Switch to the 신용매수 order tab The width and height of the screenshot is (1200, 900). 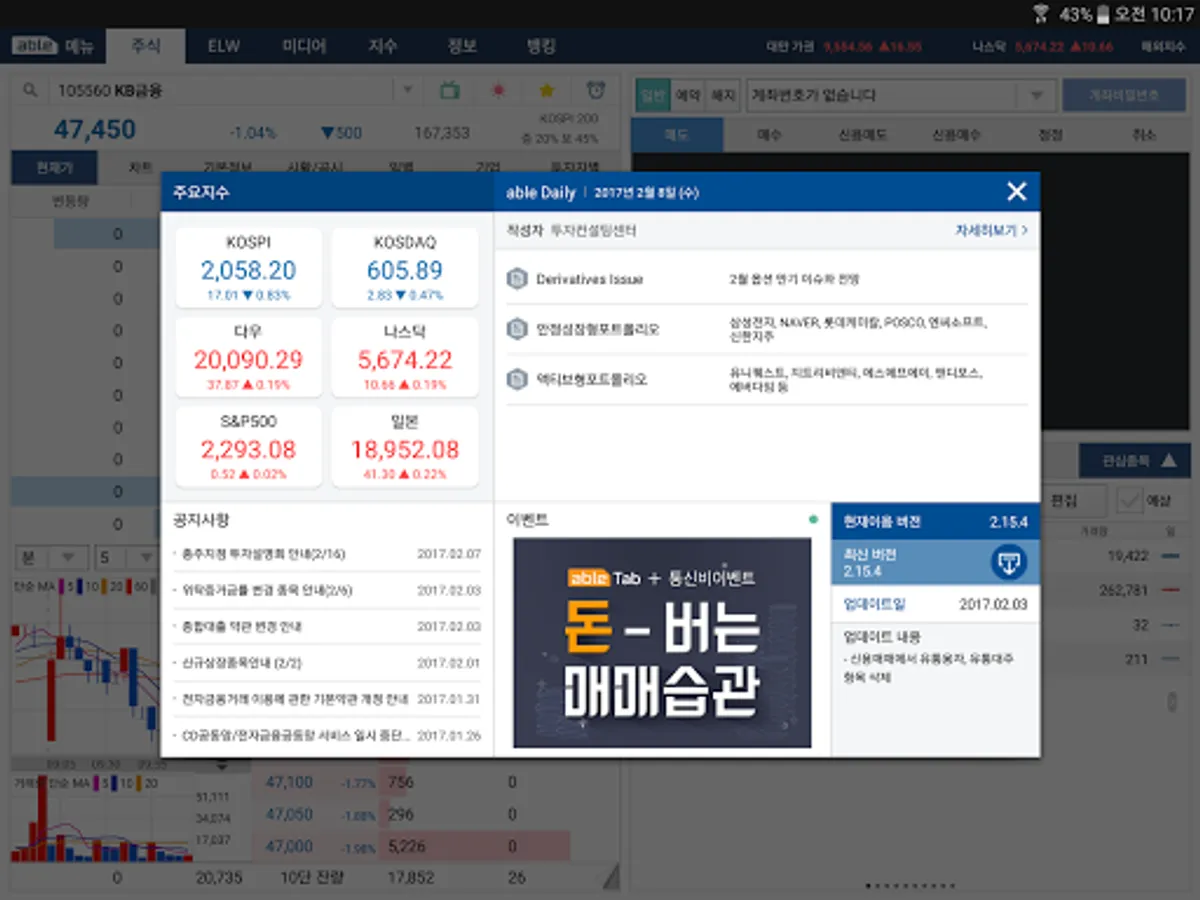pyautogui.click(x=956, y=135)
